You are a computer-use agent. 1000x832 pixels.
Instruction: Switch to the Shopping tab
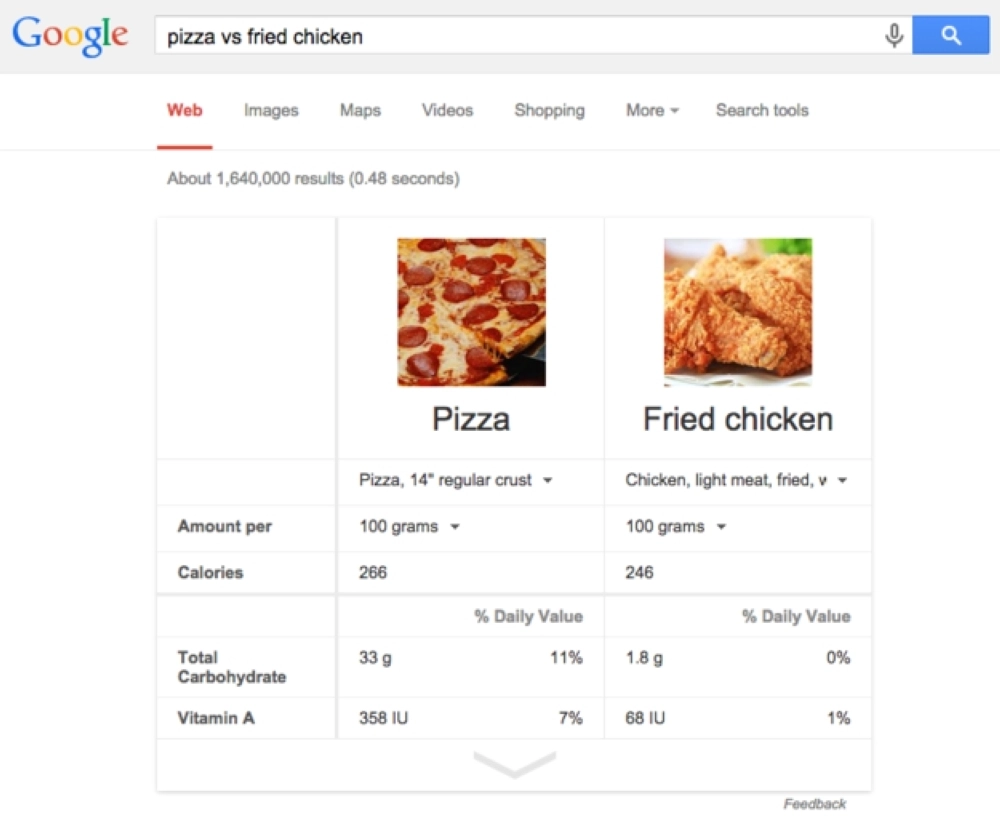coord(549,111)
